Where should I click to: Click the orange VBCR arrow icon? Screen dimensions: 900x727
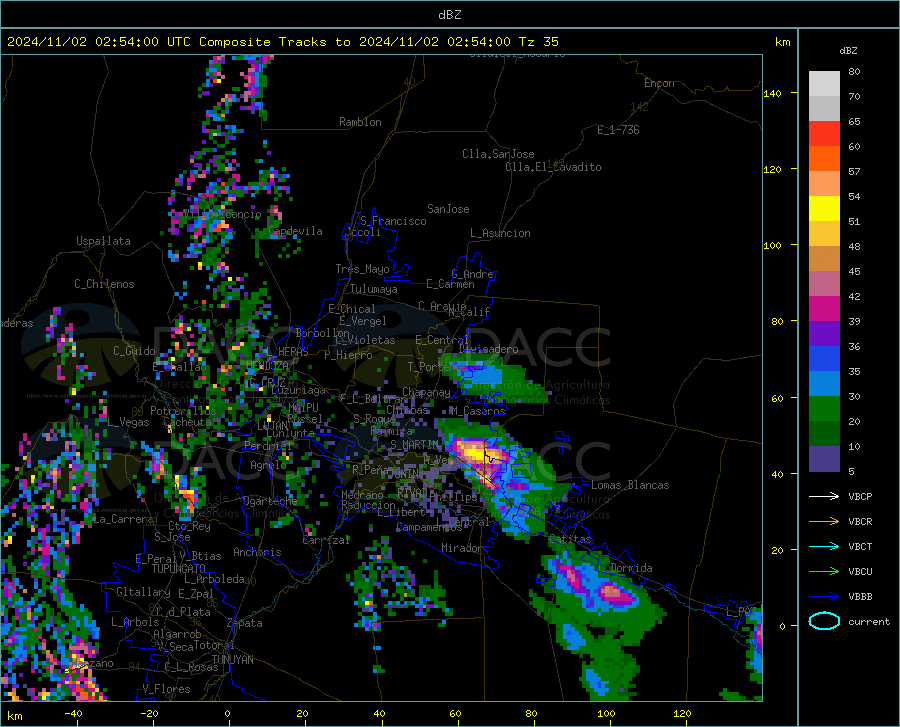point(824,522)
